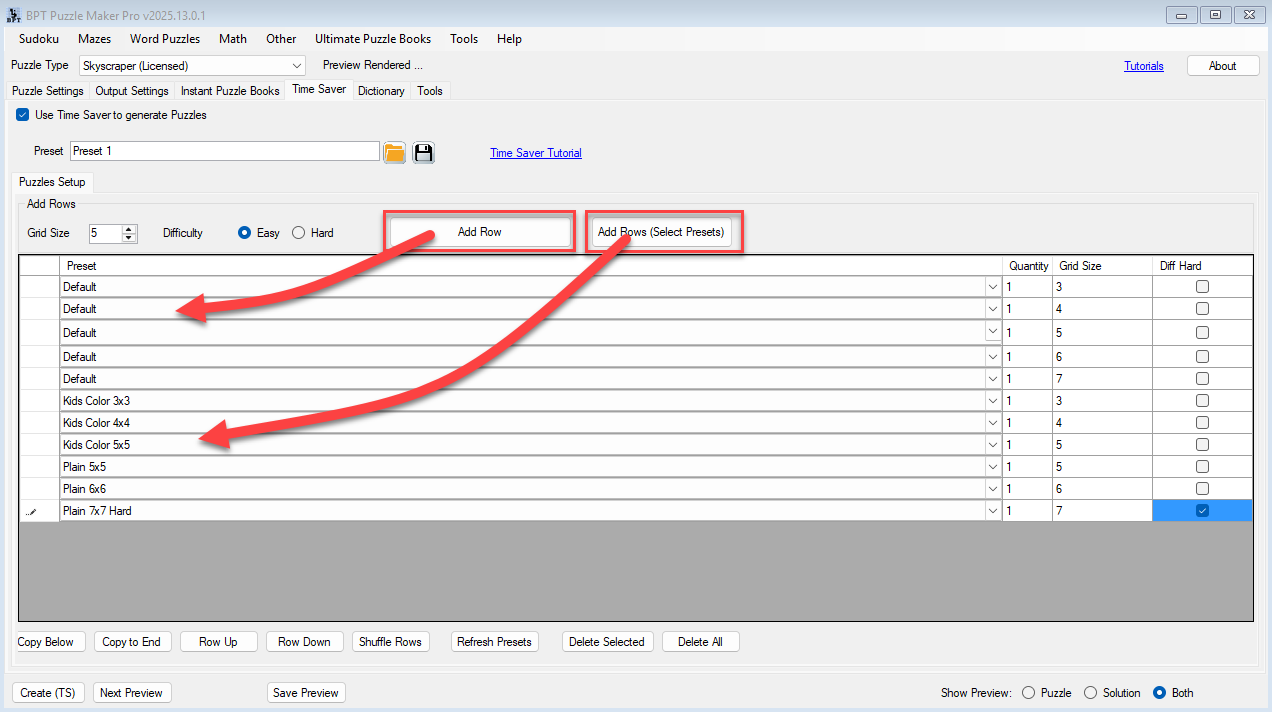The height and width of the screenshot is (712, 1272).
Task: Select the Hard difficulty radio button
Action: [x=299, y=233]
